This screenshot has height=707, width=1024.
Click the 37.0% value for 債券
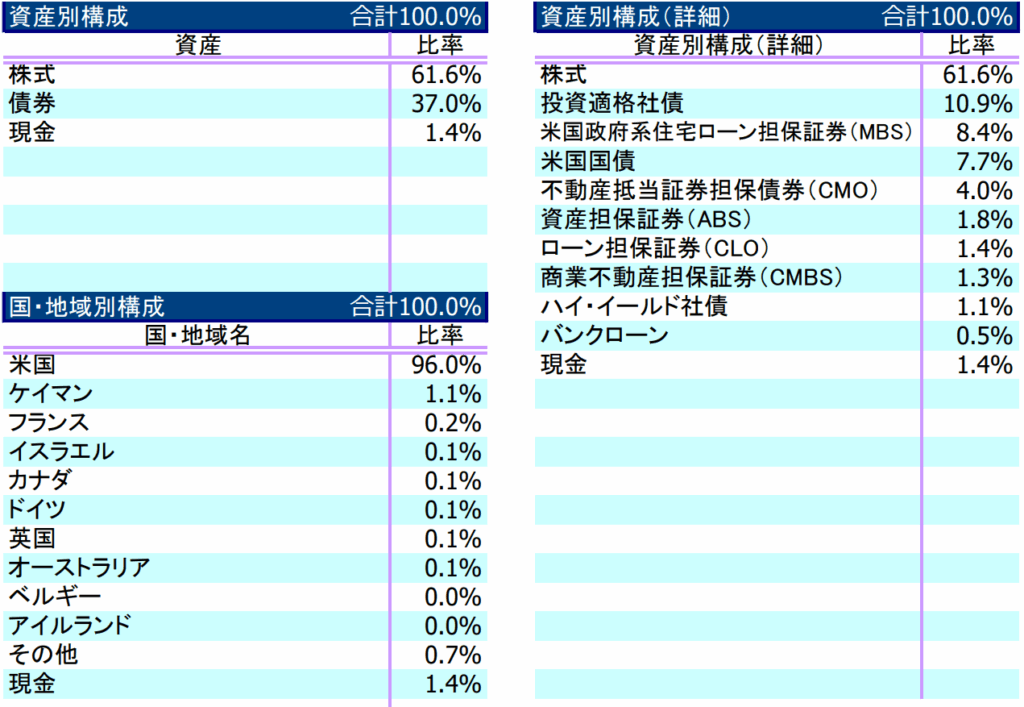click(x=446, y=103)
